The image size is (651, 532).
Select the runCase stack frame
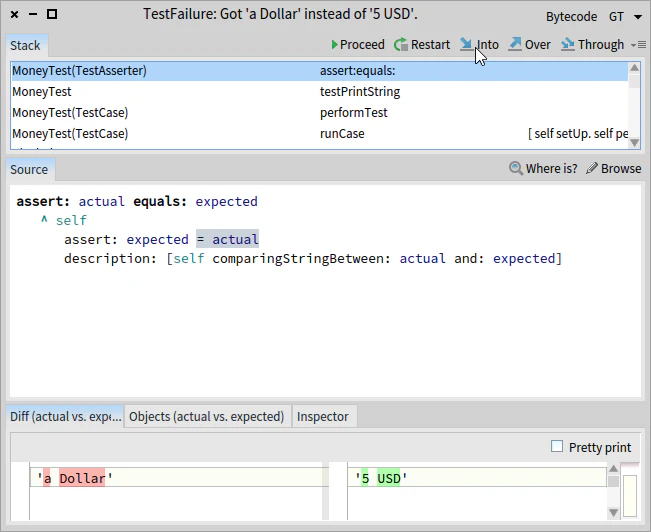[319, 134]
